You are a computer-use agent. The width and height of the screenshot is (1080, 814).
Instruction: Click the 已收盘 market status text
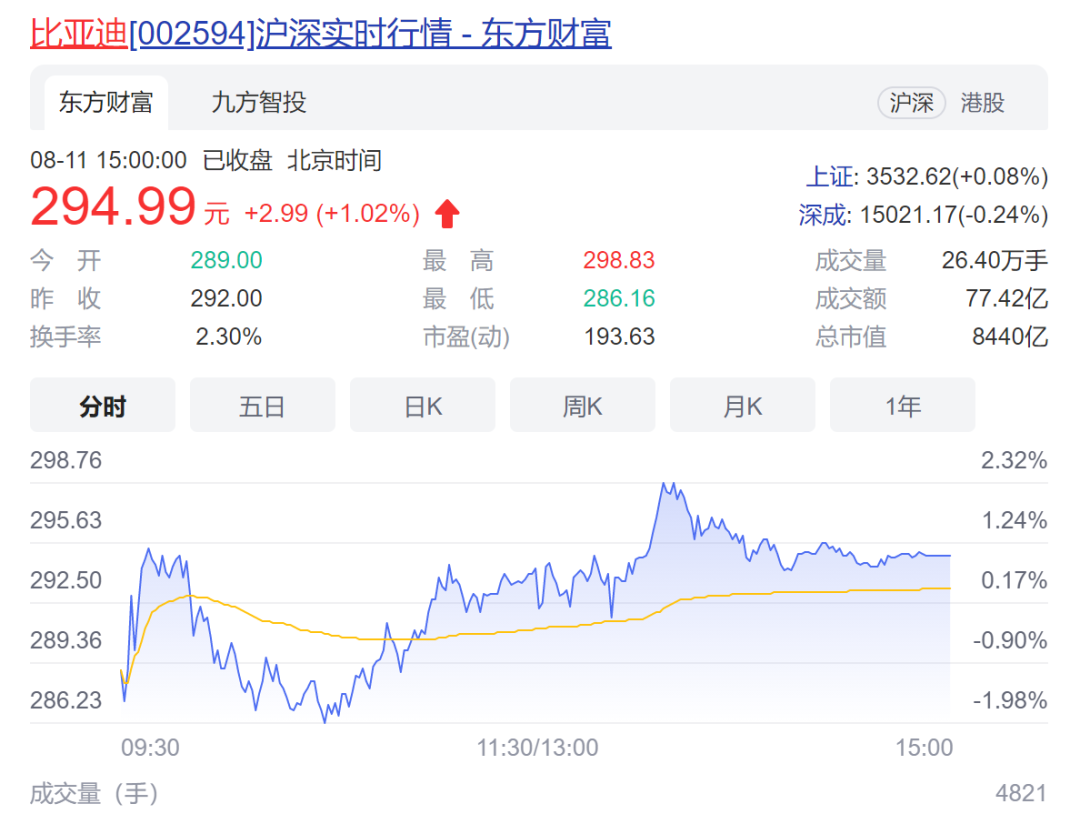(x=237, y=160)
